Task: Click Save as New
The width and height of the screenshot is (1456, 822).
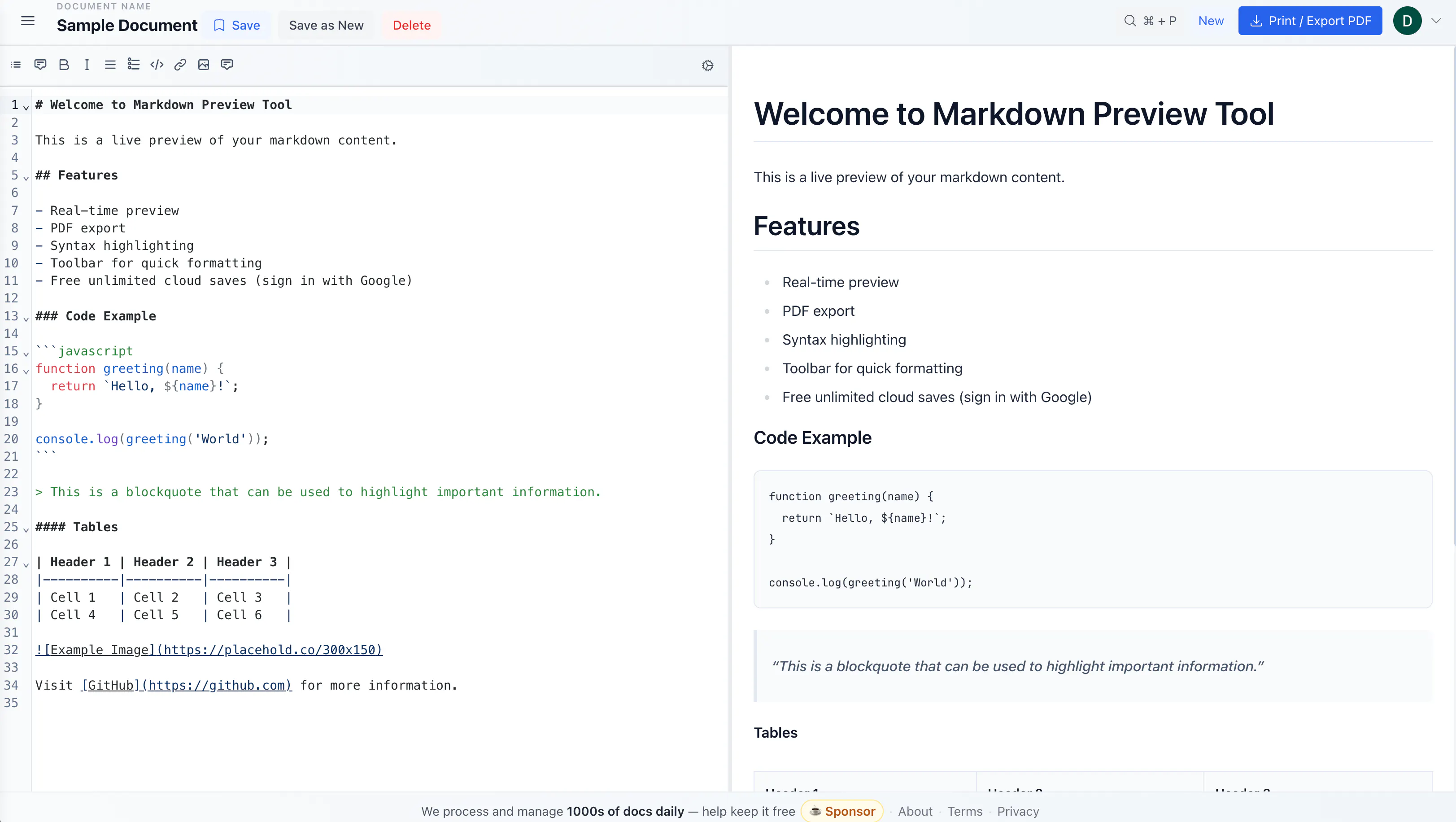Action: (x=326, y=26)
